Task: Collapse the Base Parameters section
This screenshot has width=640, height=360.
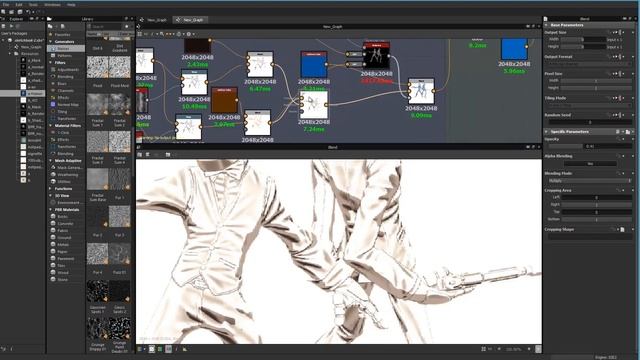Action: 546,25
